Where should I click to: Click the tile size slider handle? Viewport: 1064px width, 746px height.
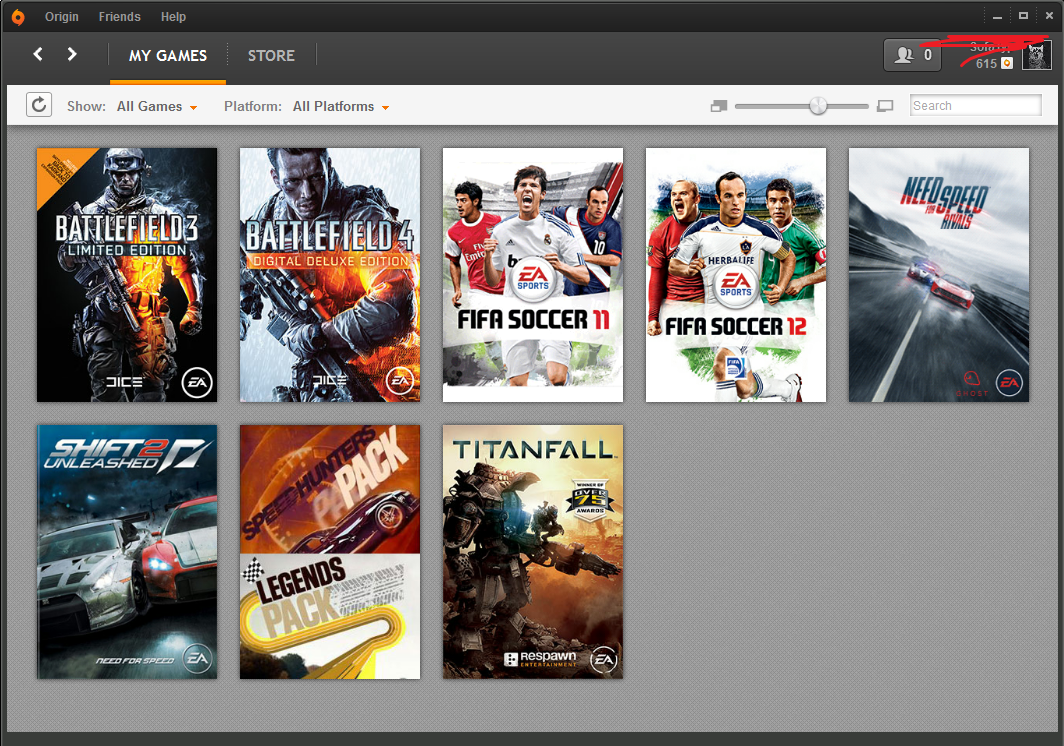coord(818,106)
